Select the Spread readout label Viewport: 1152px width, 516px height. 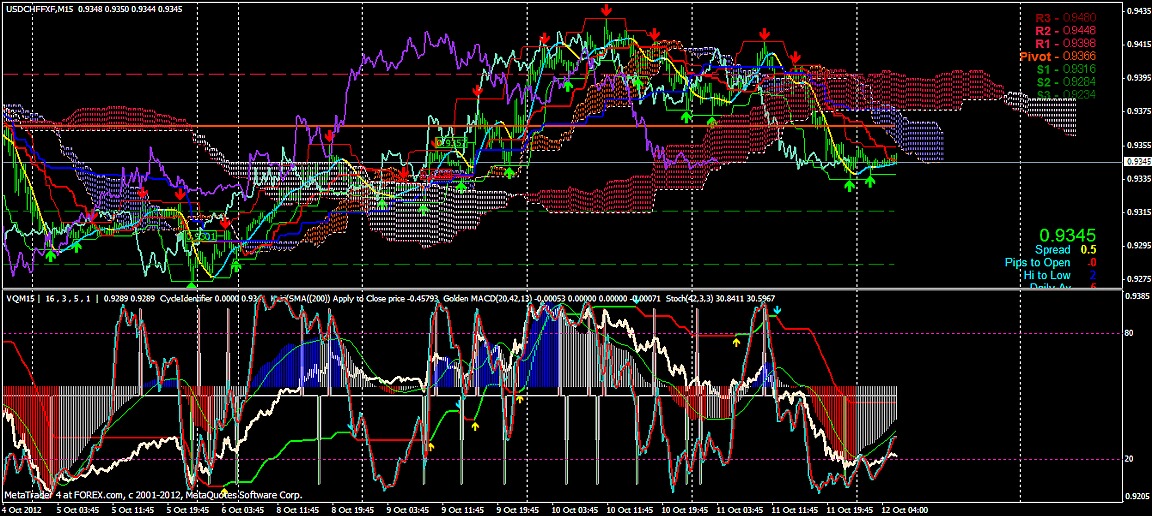(1052, 249)
